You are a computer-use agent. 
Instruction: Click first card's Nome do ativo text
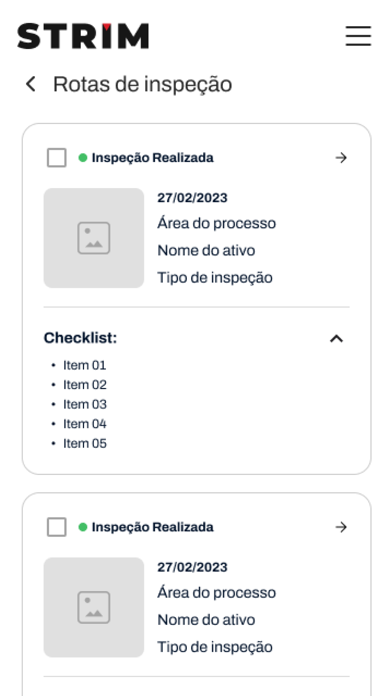[206, 250]
